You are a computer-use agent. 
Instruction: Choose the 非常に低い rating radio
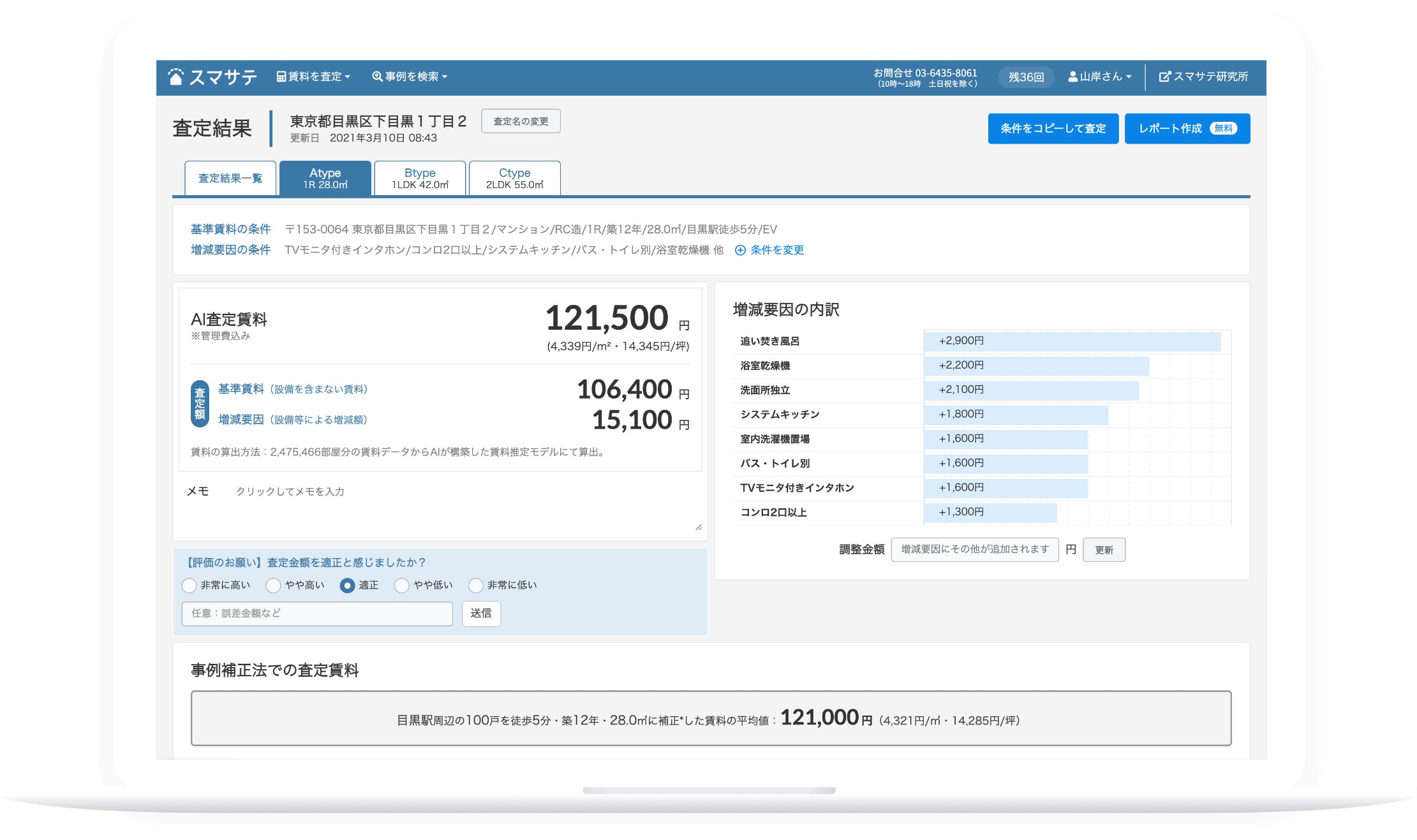click(x=476, y=586)
